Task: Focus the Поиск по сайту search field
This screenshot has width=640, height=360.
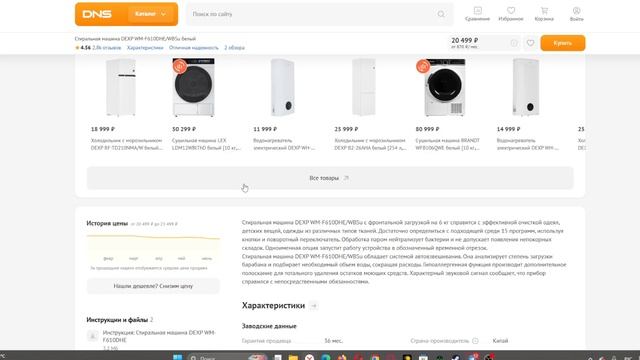Action: click(320, 14)
